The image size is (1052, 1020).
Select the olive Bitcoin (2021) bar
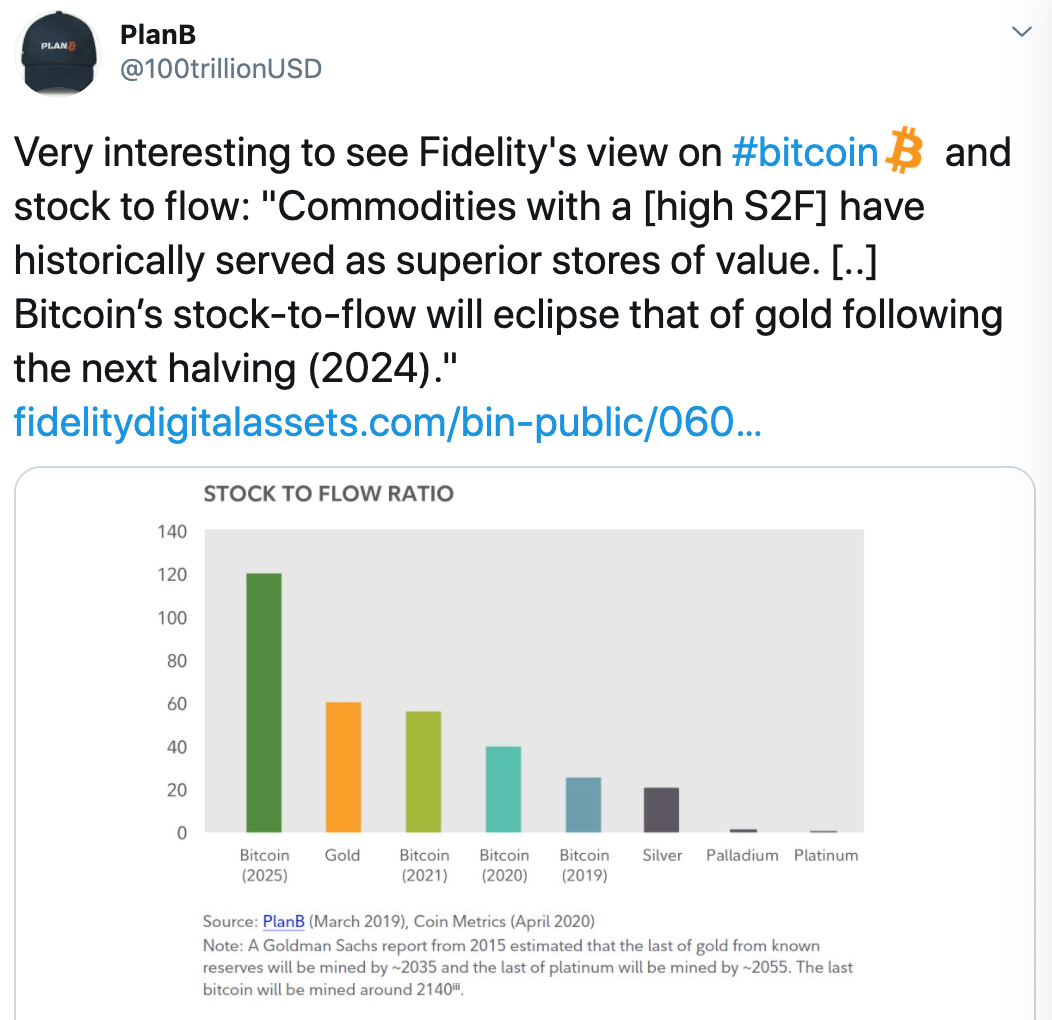pos(423,772)
